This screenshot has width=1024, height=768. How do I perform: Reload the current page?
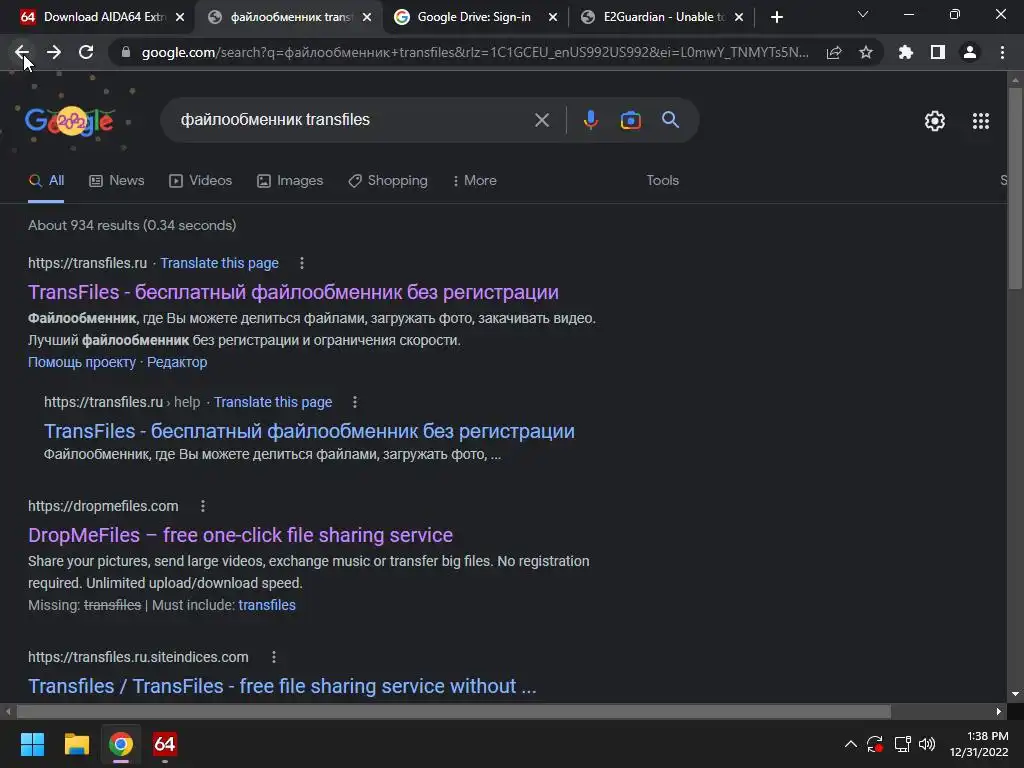(x=86, y=52)
